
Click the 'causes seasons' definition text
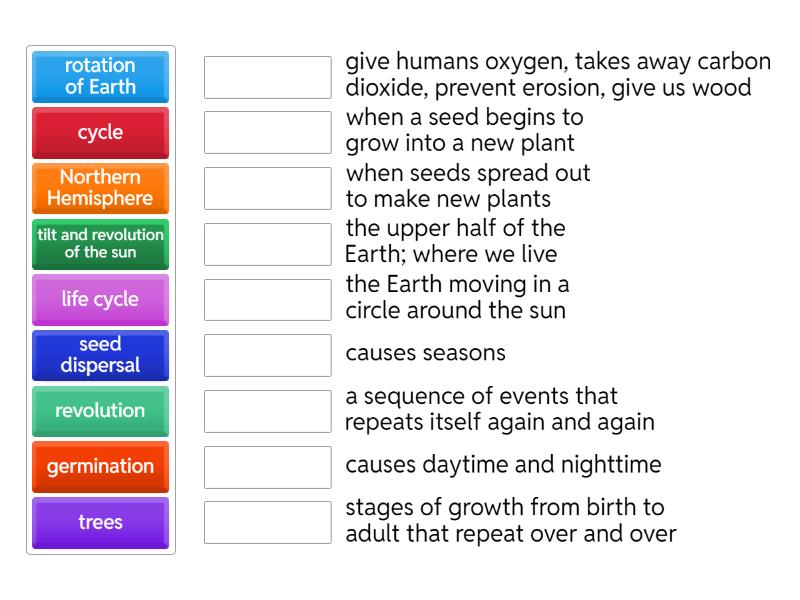[x=426, y=354]
